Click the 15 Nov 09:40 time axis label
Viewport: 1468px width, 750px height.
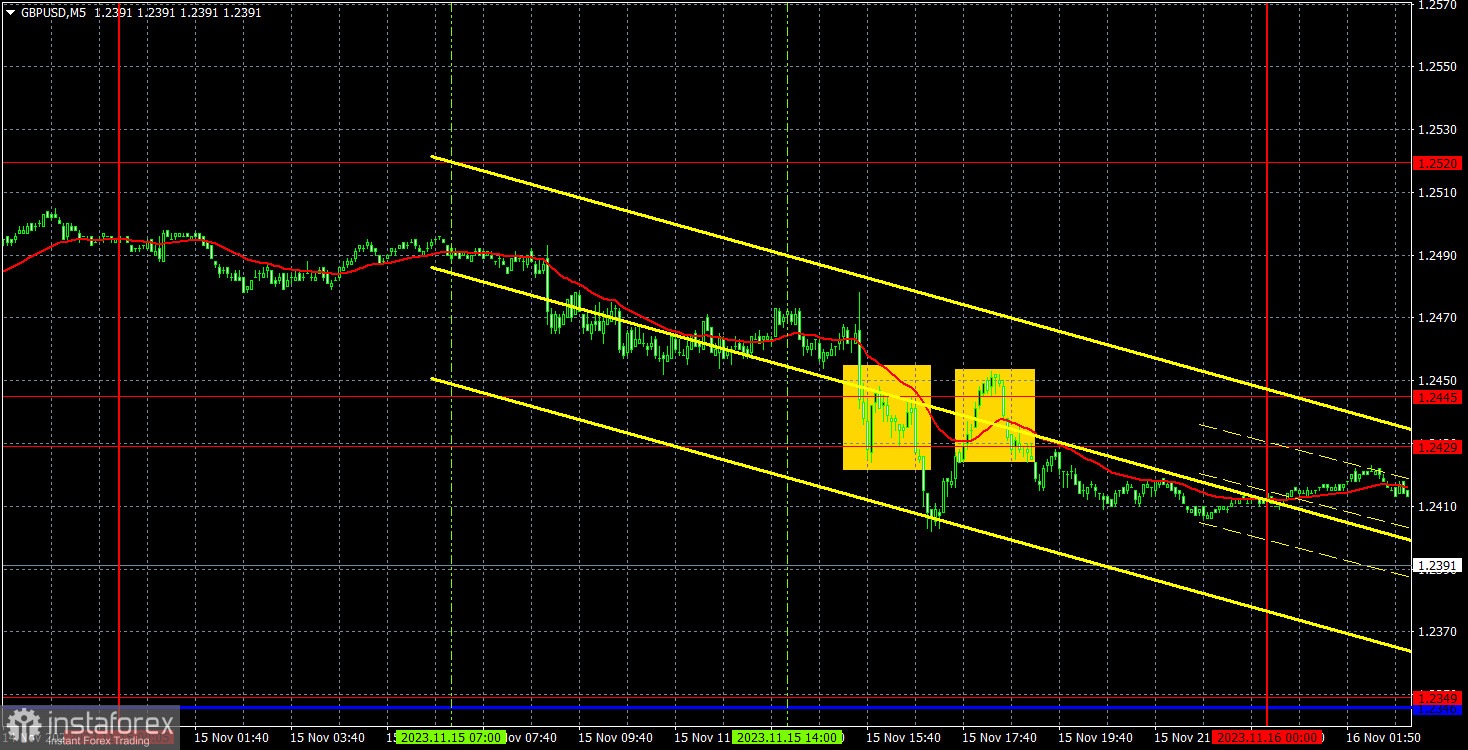[616, 738]
